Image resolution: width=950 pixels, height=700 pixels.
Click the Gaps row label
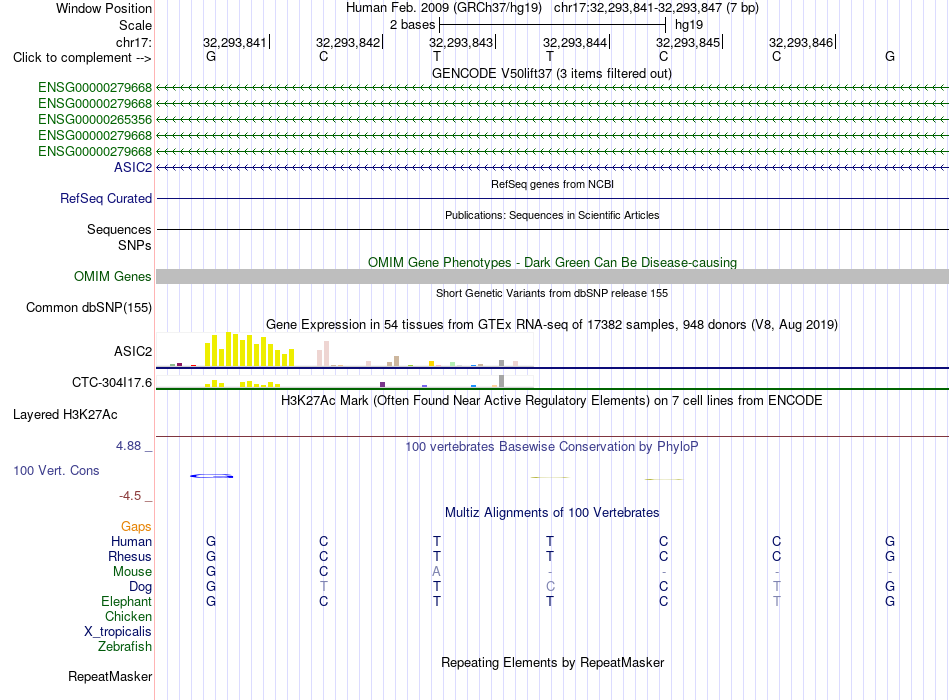click(x=136, y=527)
